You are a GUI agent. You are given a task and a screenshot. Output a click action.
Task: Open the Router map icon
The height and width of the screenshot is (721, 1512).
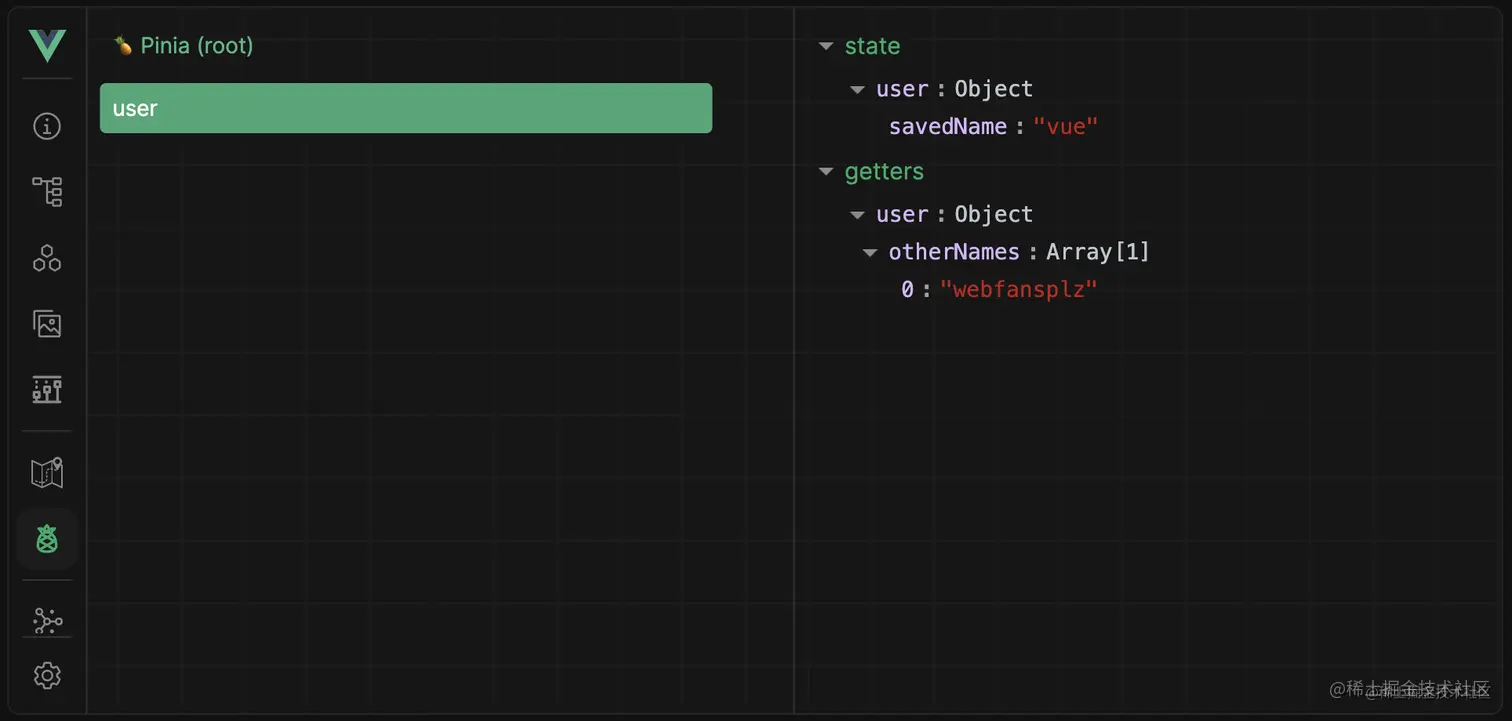point(47,473)
